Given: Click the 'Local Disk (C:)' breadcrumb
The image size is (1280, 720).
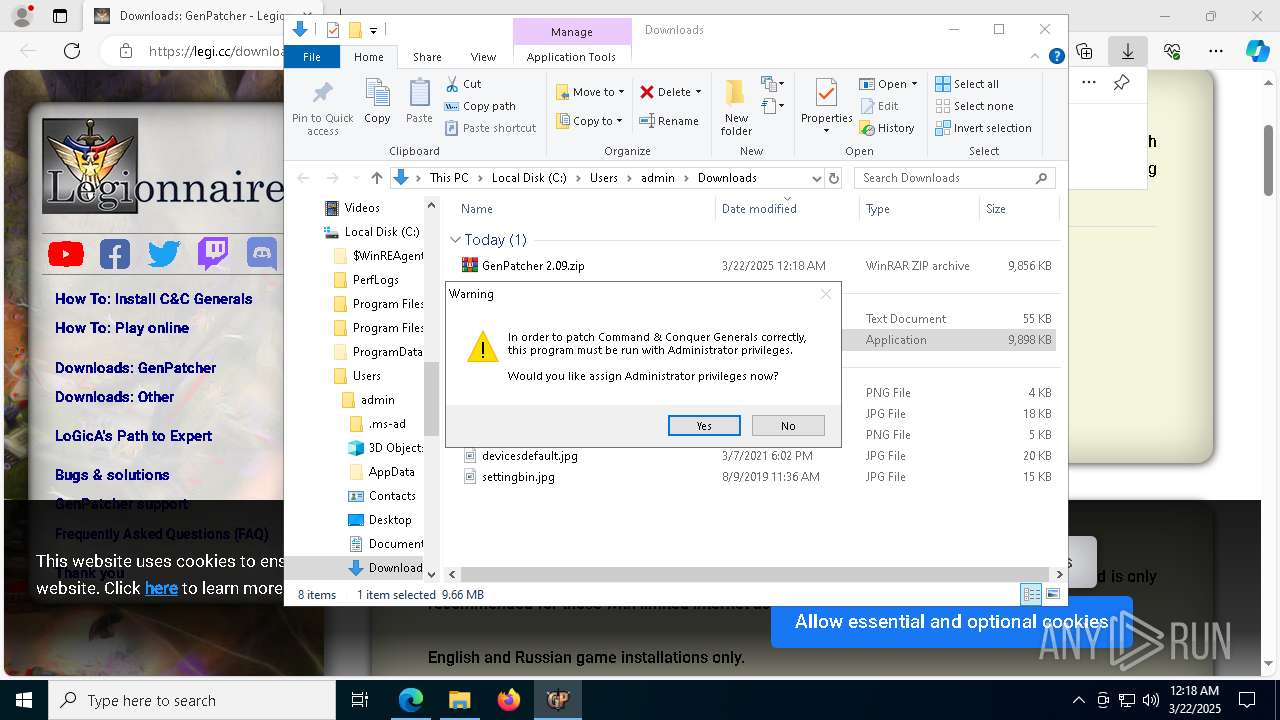Looking at the screenshot, I should pos(529,178).
